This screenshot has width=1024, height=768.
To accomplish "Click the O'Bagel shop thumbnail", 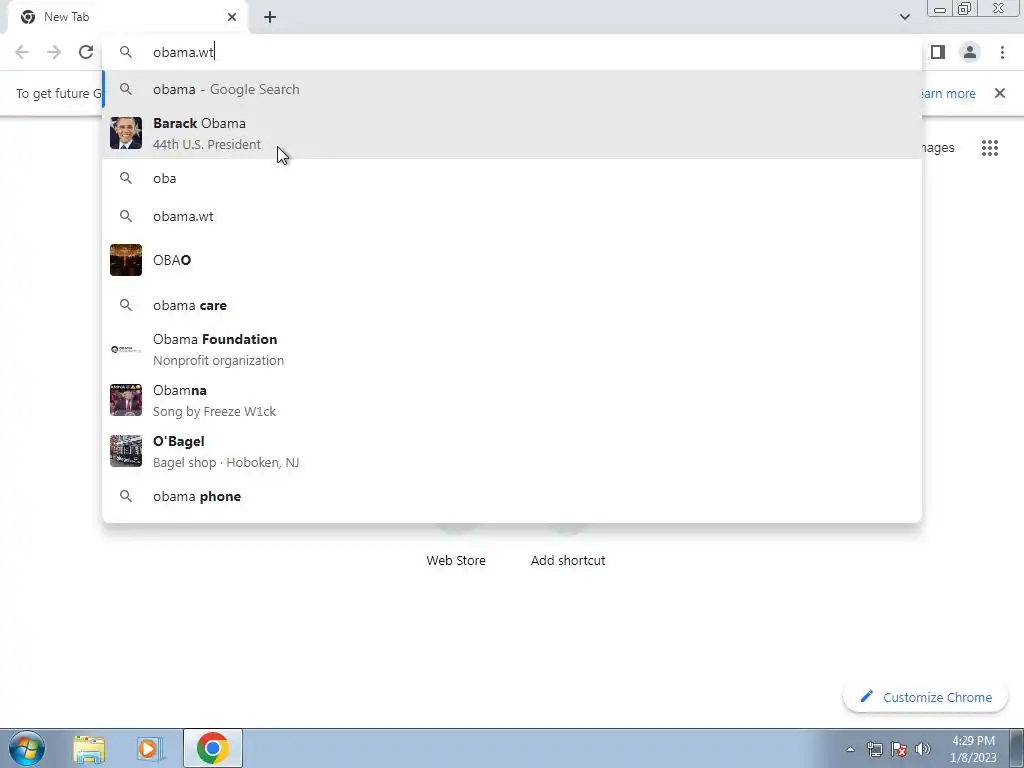I will coord(126,451).
